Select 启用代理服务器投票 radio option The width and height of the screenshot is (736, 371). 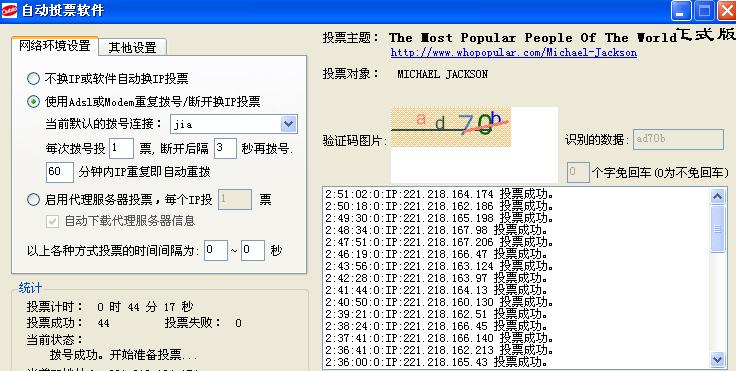(x=33, y=200)
